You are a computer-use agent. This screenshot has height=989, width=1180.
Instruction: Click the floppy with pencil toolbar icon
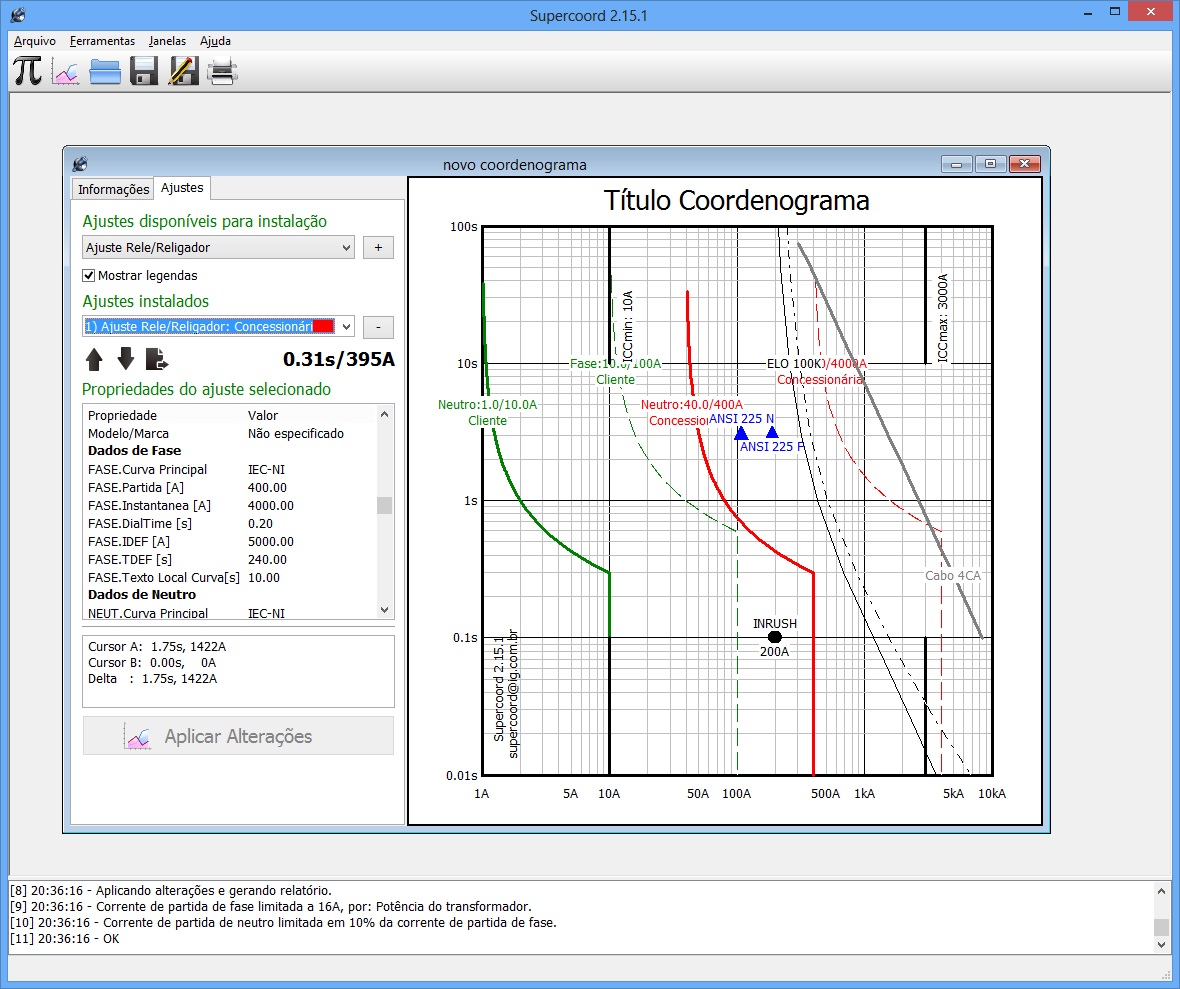[x=184, y=72]
